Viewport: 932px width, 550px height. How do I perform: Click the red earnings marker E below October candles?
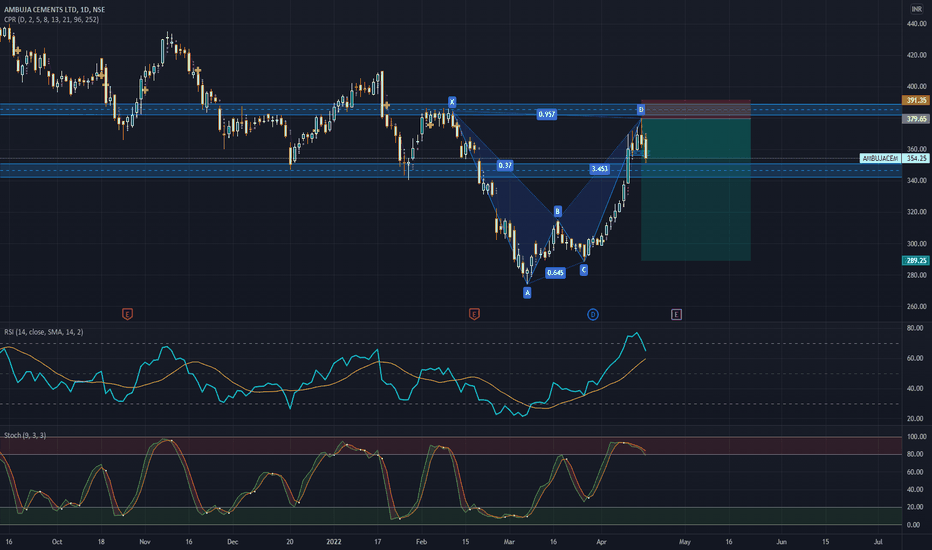pyautogui.click(x=127, y=314)
